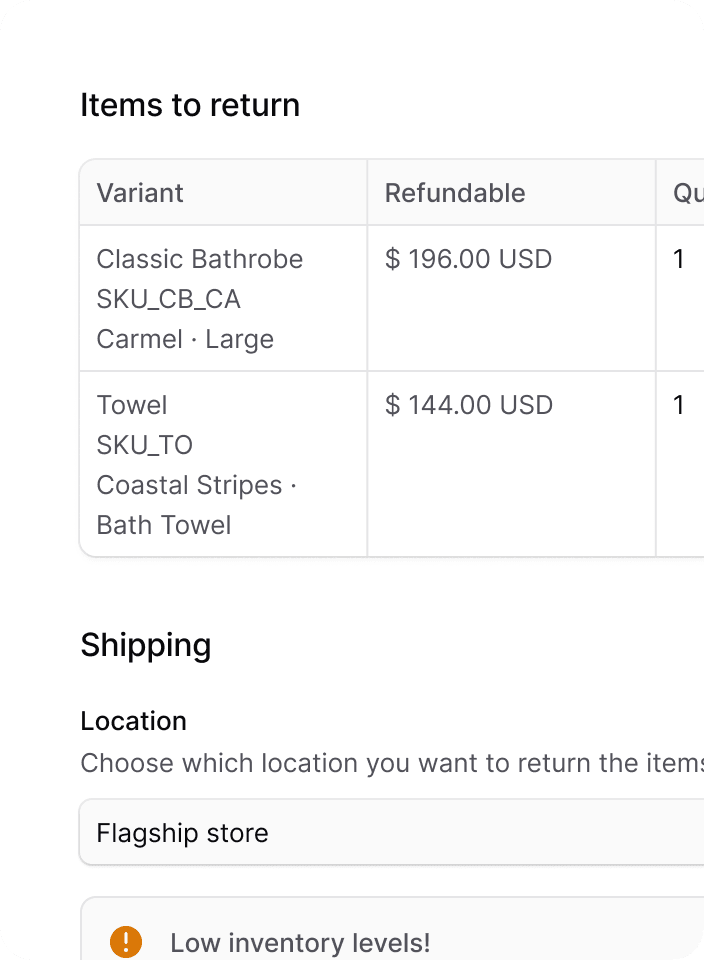
Task: Click the Variant column header
Action: [x=140, y=193]
